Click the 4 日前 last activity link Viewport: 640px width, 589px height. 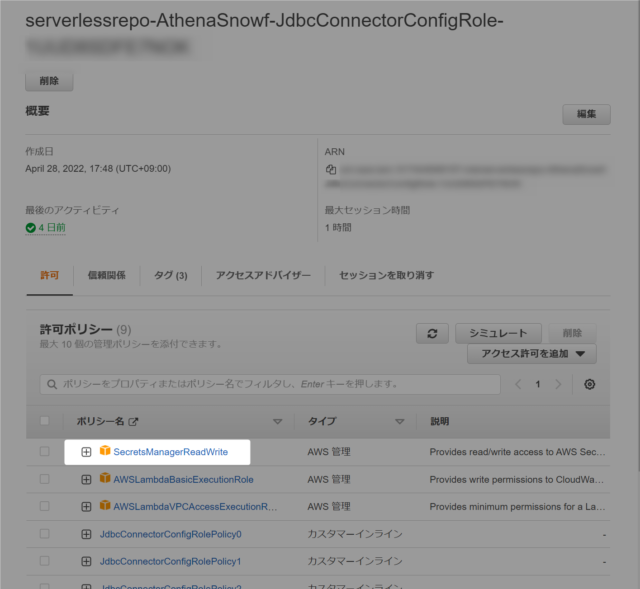point(52,228)
